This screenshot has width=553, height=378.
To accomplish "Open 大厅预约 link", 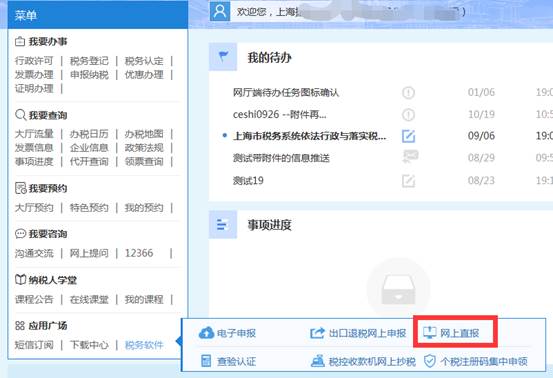I will pos(34,208).
